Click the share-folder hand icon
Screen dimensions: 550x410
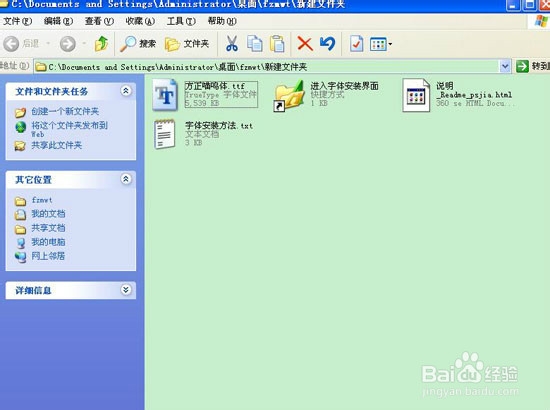click(20, 146)
